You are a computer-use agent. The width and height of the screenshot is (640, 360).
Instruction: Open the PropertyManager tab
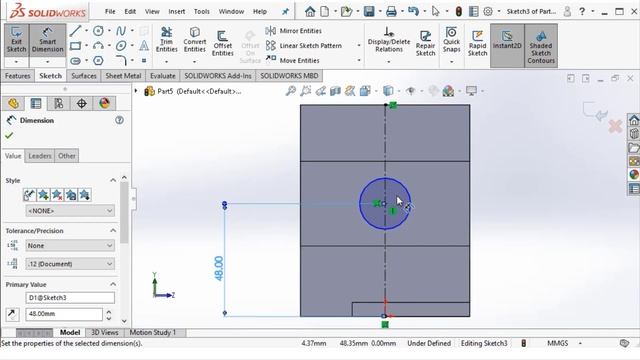click(x=36, y=103)
